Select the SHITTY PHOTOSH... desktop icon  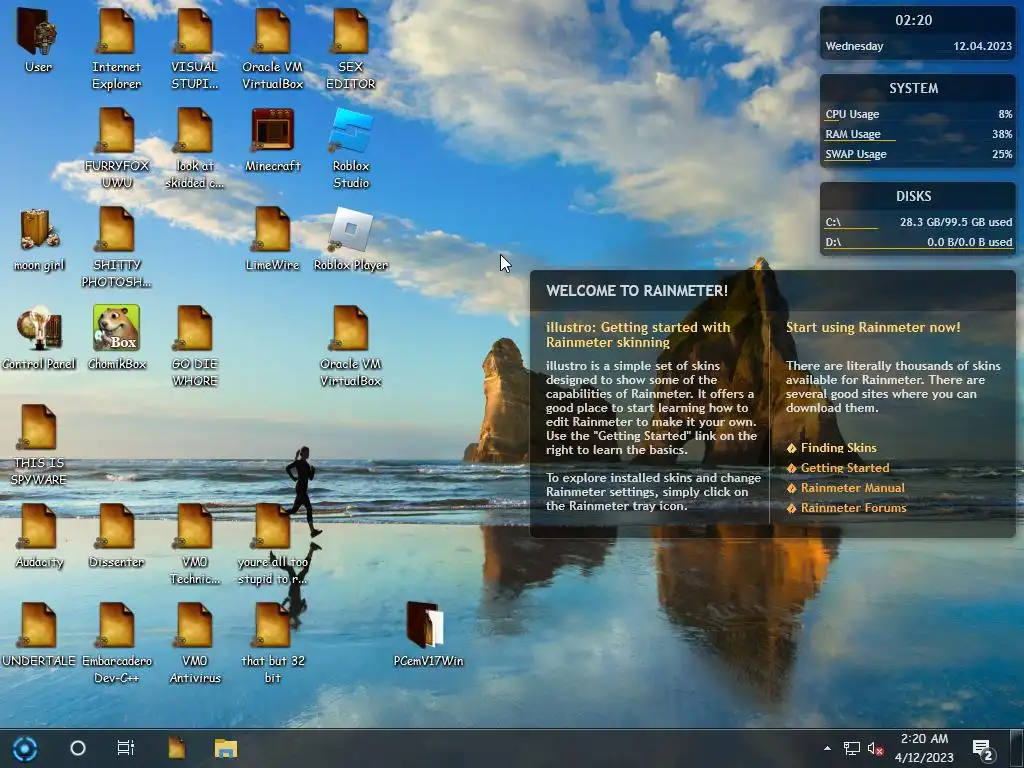(116, 247)
